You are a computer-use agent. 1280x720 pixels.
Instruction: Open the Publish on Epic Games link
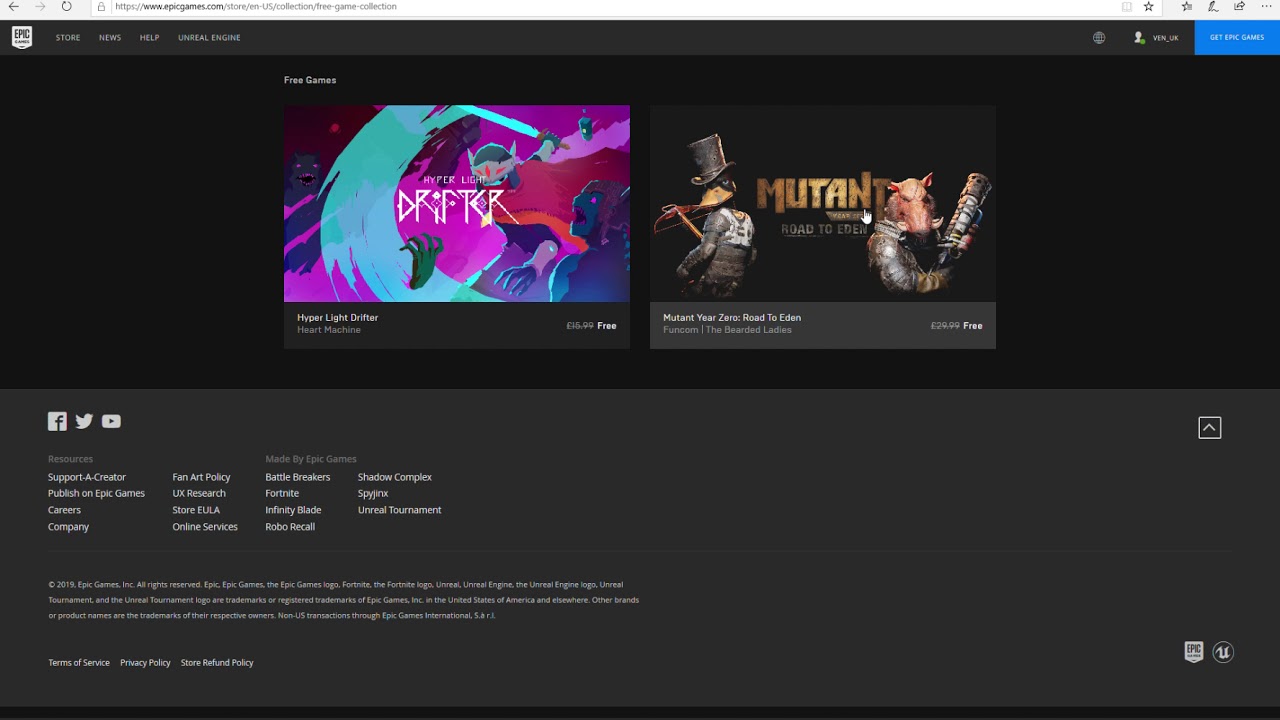[x=96, y=493]
